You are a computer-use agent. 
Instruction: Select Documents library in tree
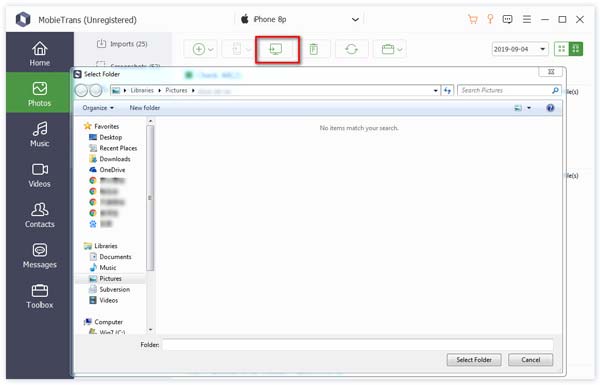click(111, 257)
